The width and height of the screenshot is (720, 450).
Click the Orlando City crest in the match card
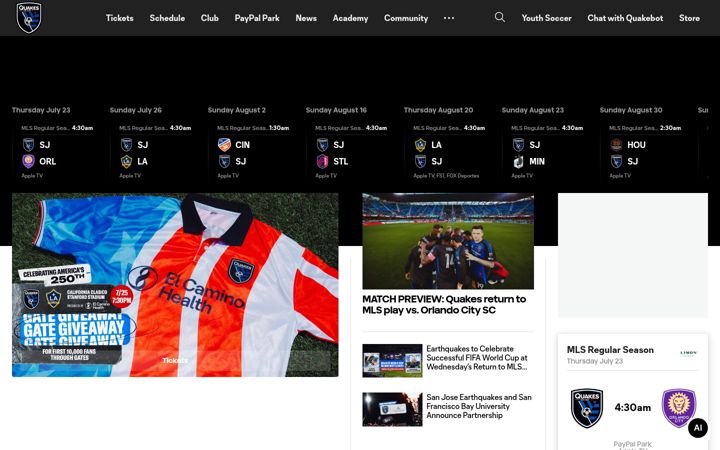pos(679,408)
